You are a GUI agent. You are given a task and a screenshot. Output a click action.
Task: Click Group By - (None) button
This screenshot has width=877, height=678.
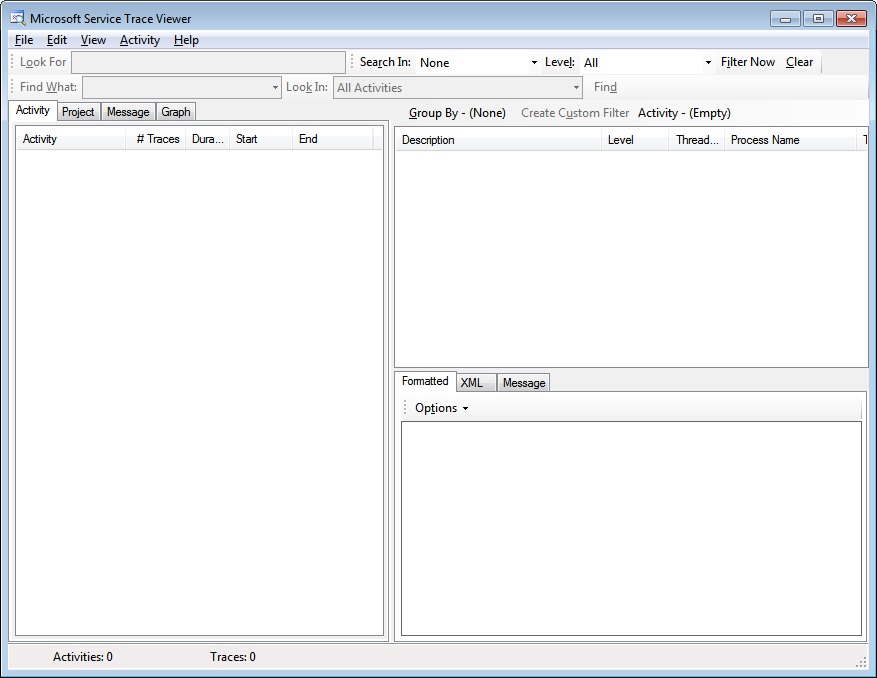click(457, 113)
